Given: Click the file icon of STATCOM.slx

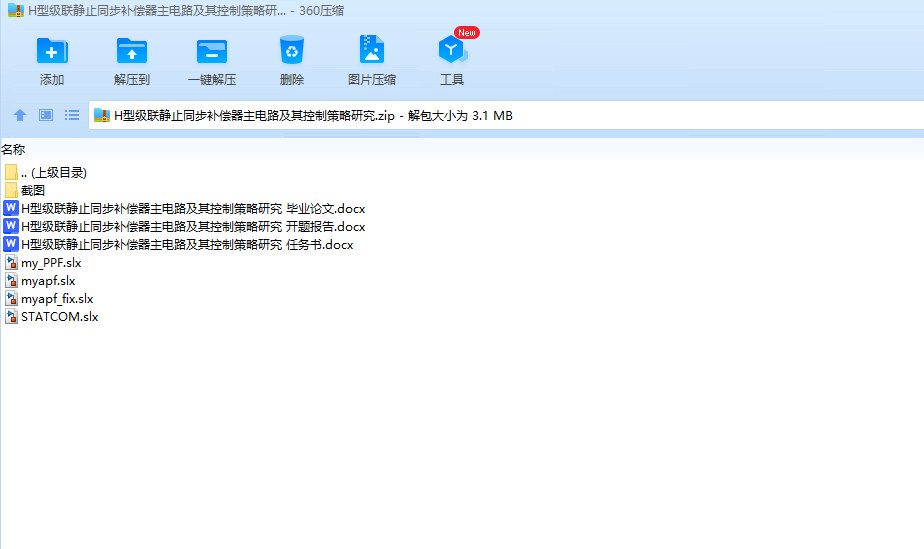Looking at the screenshot, I should tap(11, 316).
